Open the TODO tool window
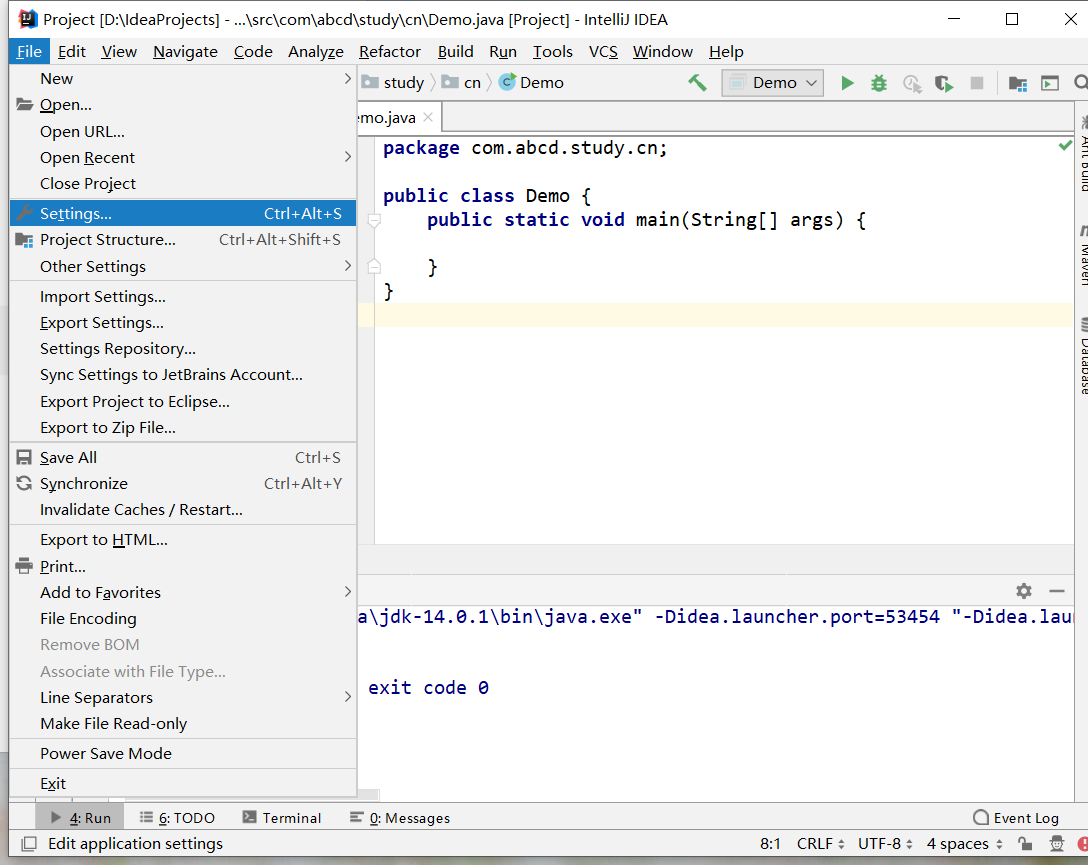The width and height of the screenshot is (1088, 865). click(177, 818)
